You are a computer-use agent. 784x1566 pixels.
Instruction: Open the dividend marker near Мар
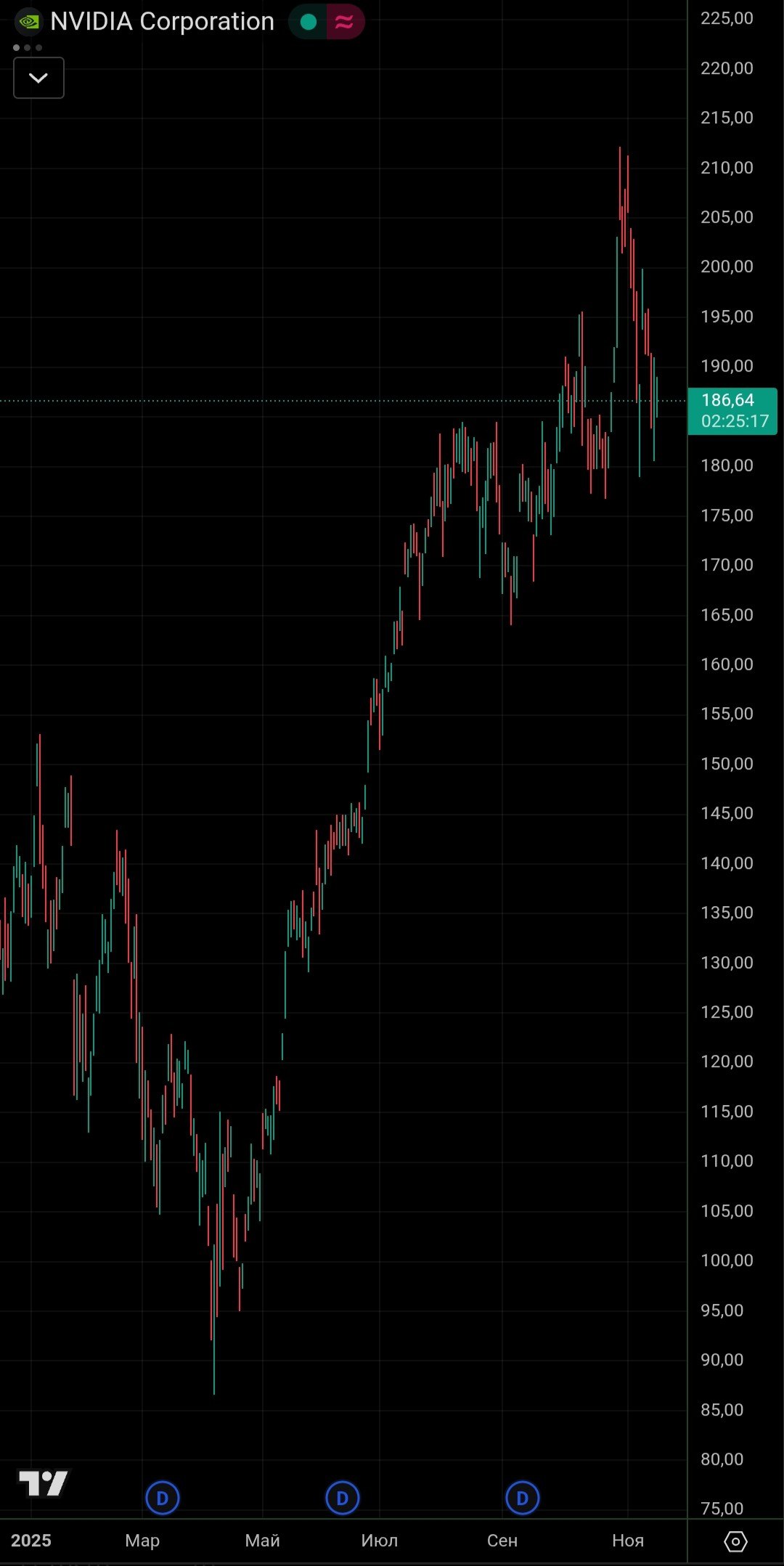tap(162, 1498)
